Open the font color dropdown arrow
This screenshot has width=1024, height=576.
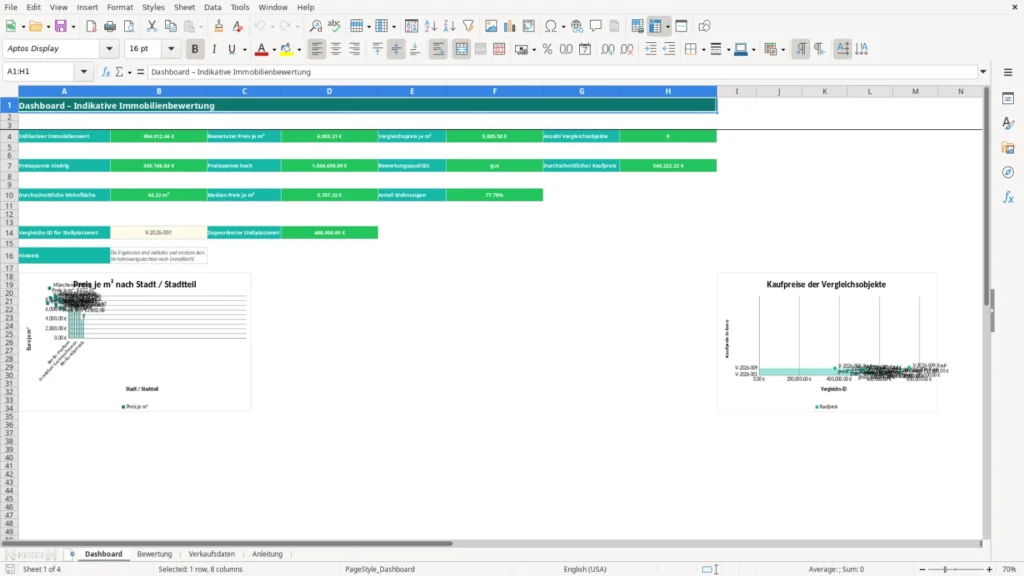click(x=274, y=50)
